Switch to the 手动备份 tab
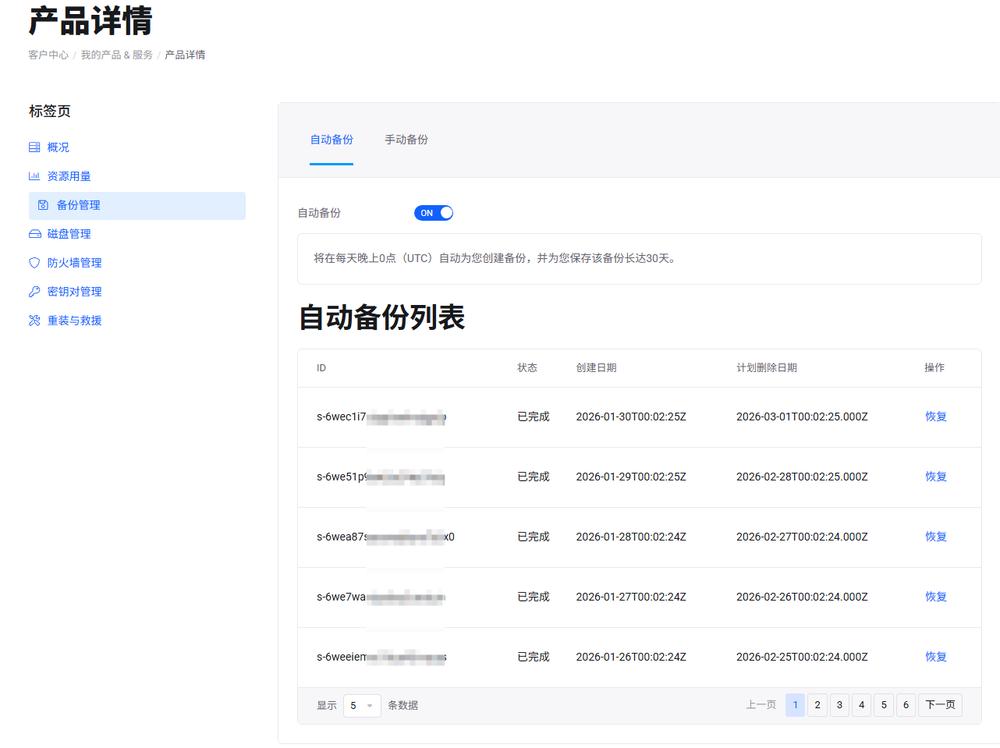Viewport: 1000px width, 748px height. [406, 140]
